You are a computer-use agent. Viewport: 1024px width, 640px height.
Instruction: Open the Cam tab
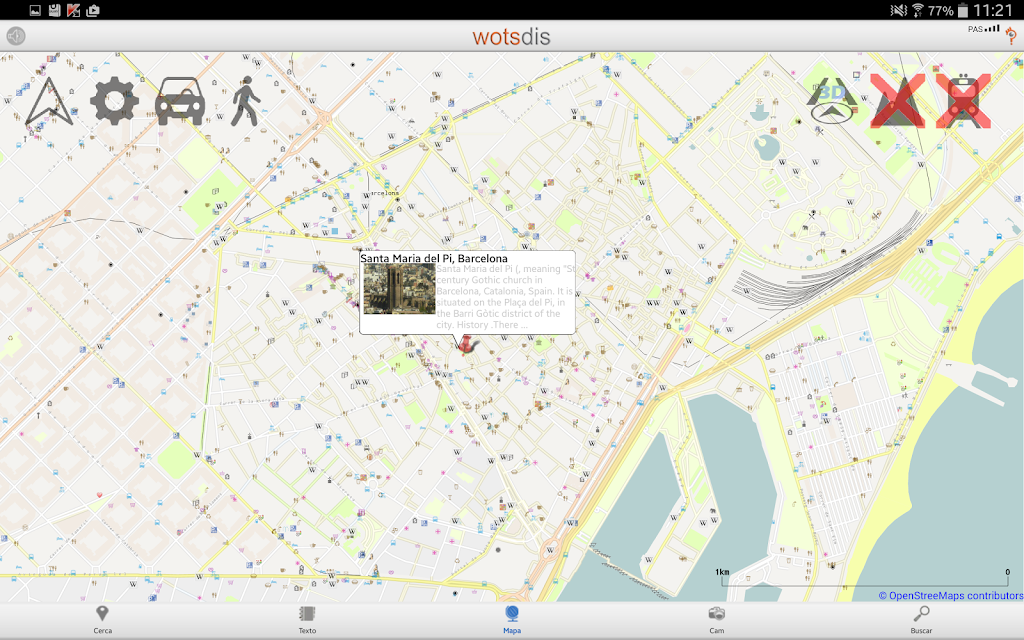pyautogui.click(x=716, y=620)
